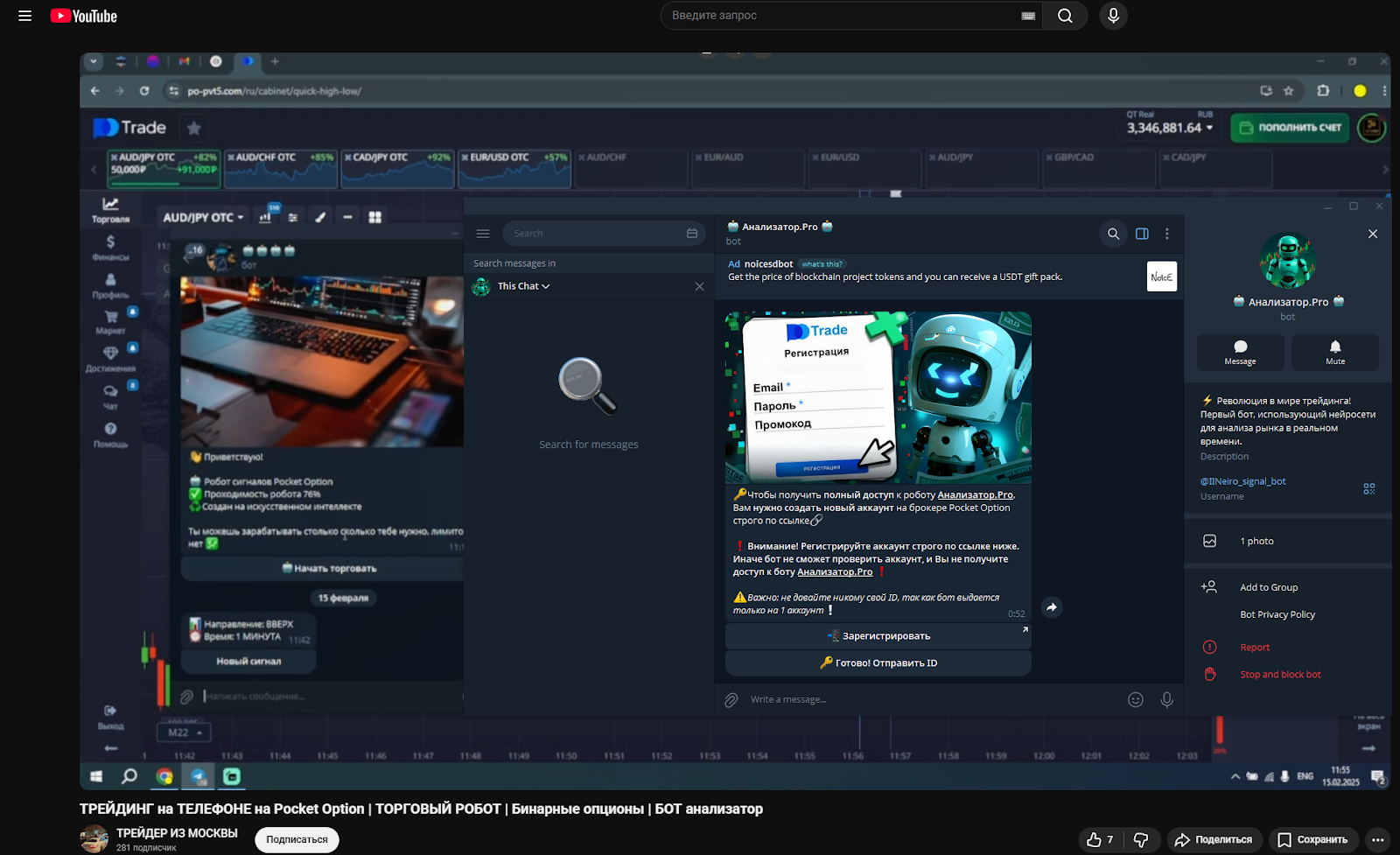Mute the Анализатор.Pro bot notifications
This screenshot has height=855, width=1400.
(x=1334, y=352)
